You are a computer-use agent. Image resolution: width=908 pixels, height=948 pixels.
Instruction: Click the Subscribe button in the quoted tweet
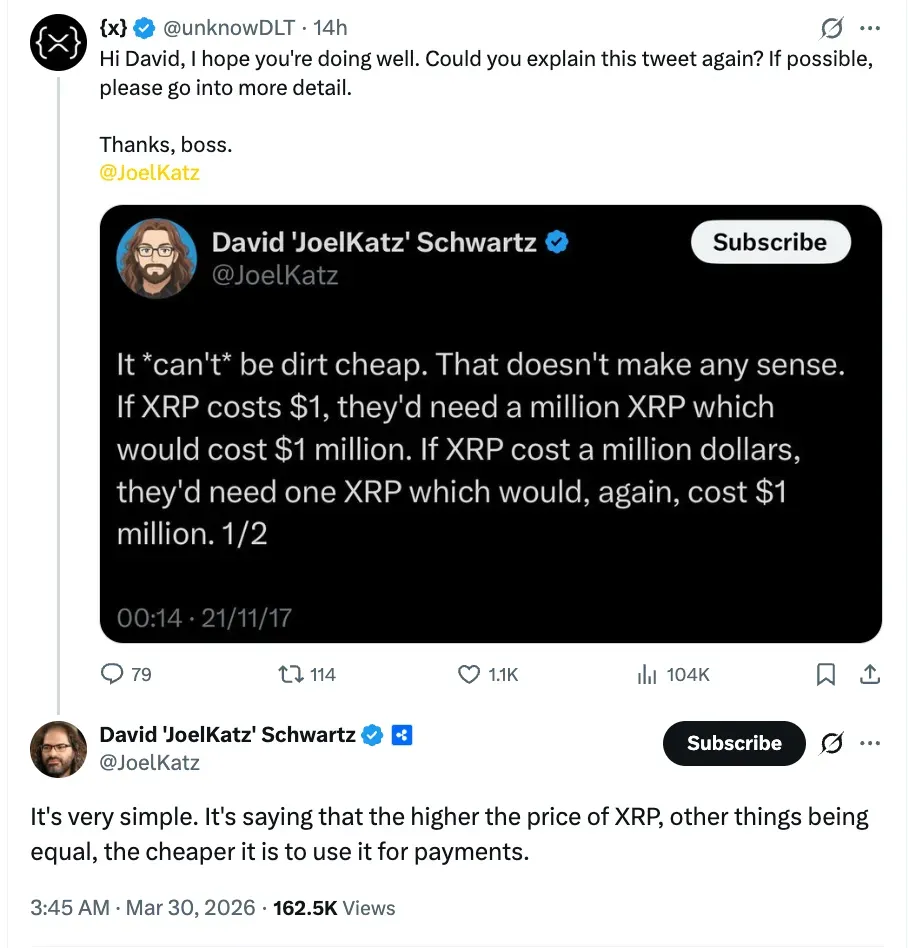770,242
